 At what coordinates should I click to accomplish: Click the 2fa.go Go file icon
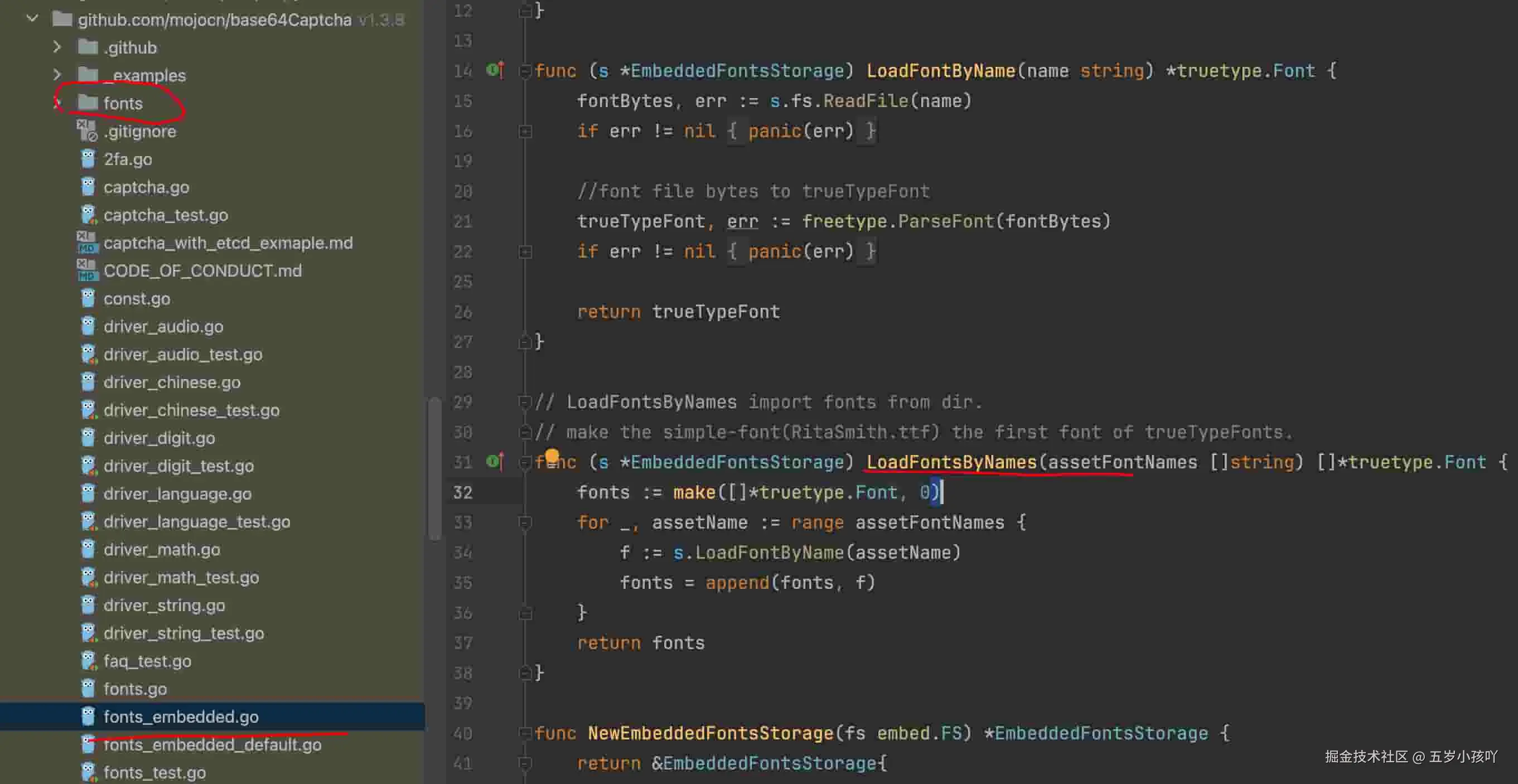[88, 159]
